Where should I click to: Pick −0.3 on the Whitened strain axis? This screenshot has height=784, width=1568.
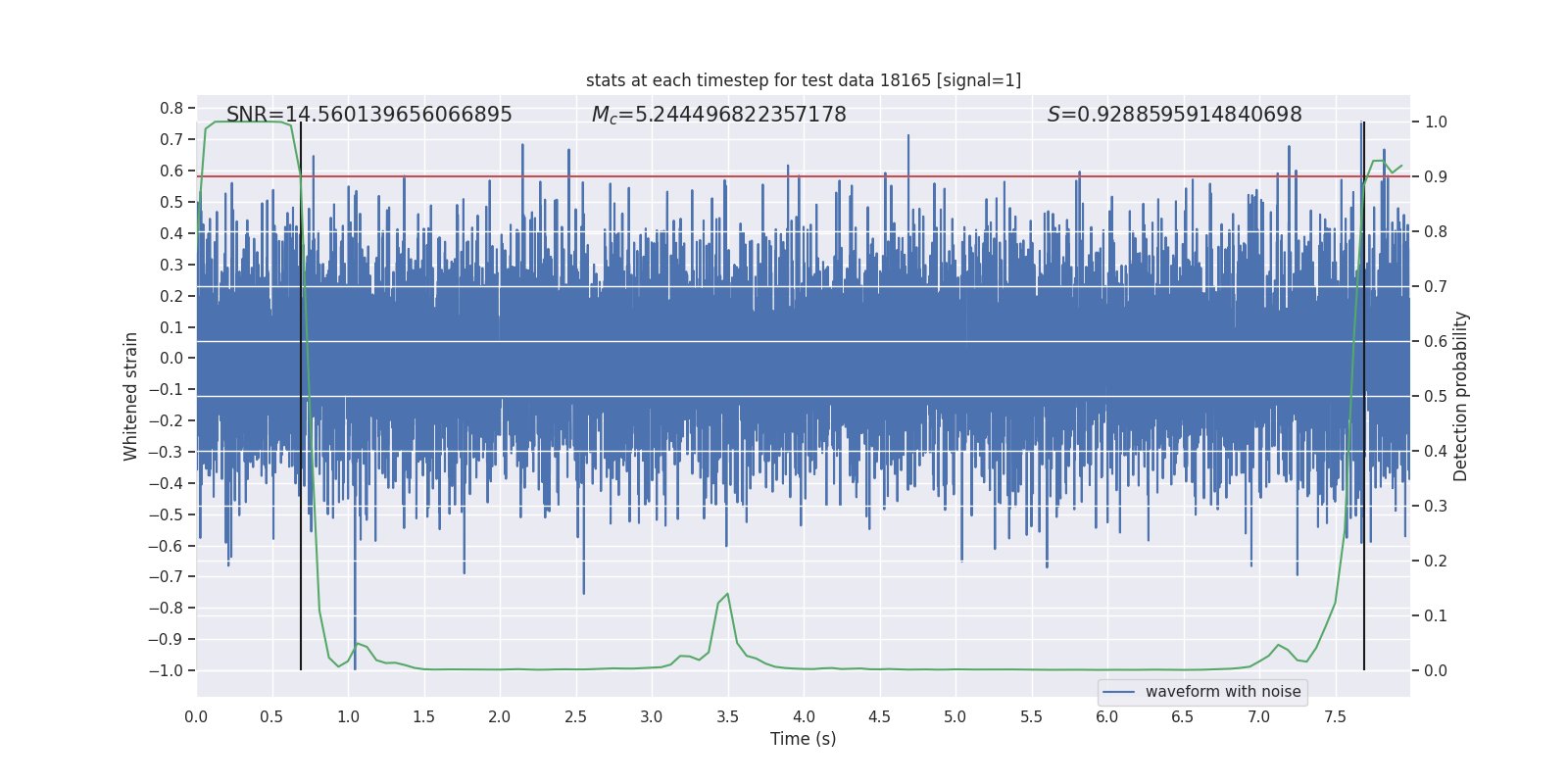point(166,452)
